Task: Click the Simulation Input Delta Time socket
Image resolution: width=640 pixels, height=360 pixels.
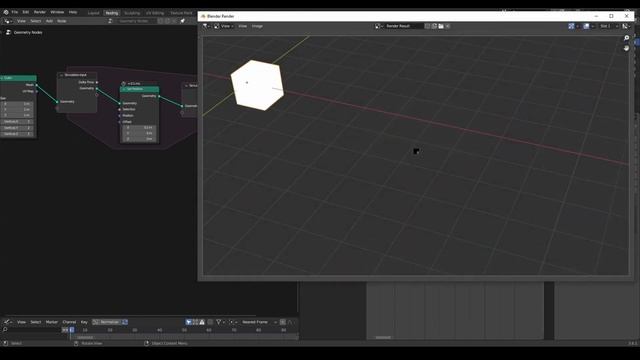Action: (x=97, y=82)
